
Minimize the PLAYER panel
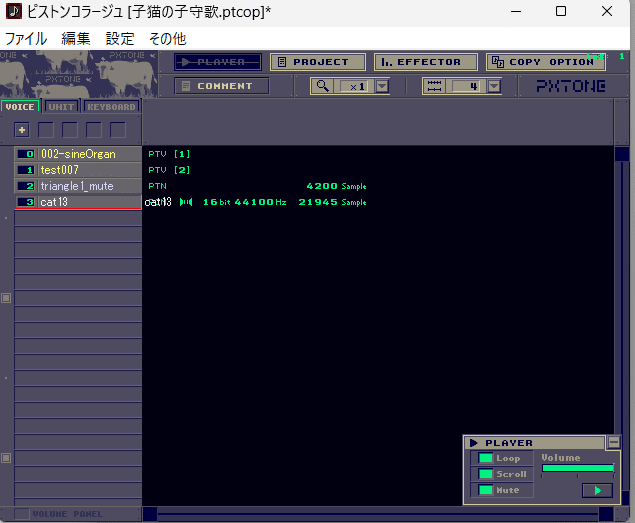(614, 442)
